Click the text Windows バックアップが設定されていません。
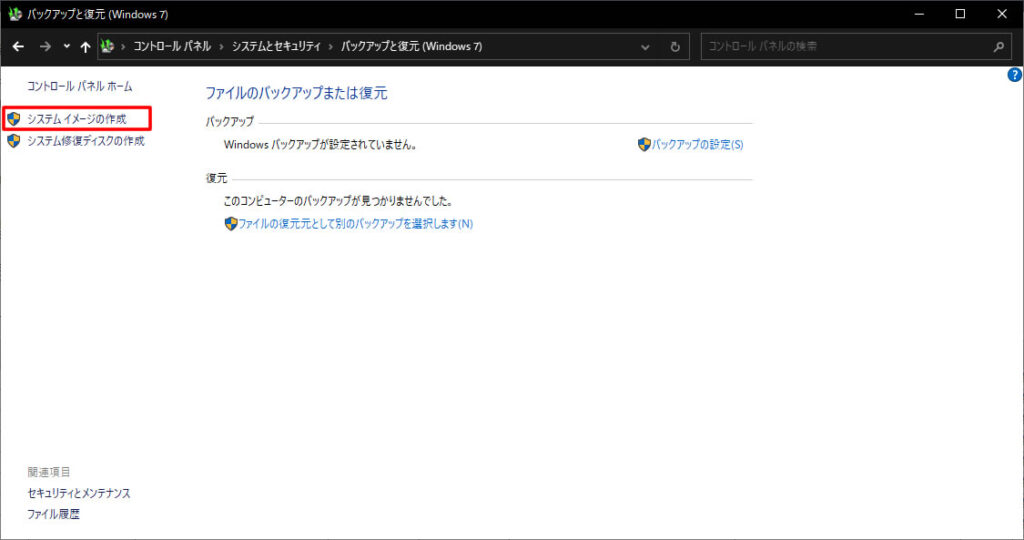Image resolution: width=1024 pixels, height=540 pixels. point(320,144)
